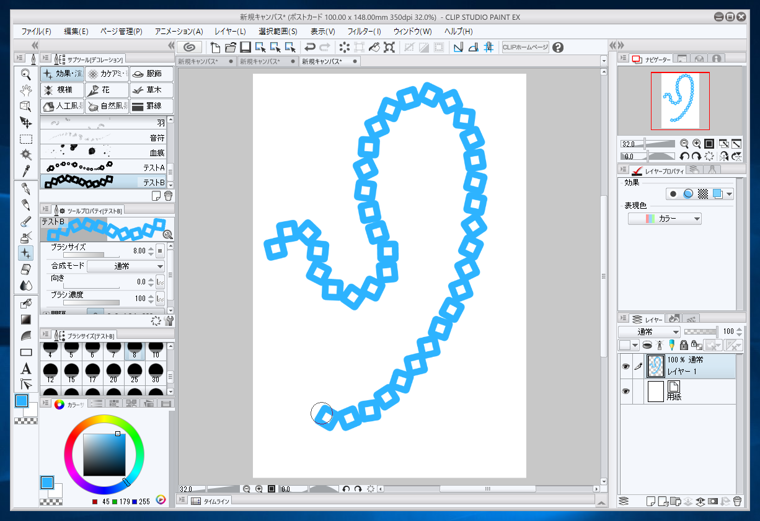Select the Pen tool in toolbox
Screen dimensions: 760x521
click(26, 189)
